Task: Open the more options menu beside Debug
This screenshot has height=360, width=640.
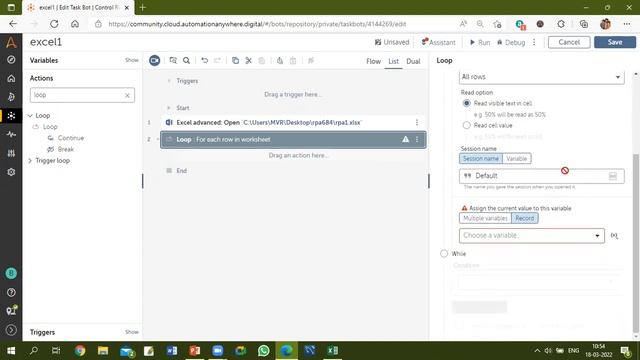Action: point(534,42)
